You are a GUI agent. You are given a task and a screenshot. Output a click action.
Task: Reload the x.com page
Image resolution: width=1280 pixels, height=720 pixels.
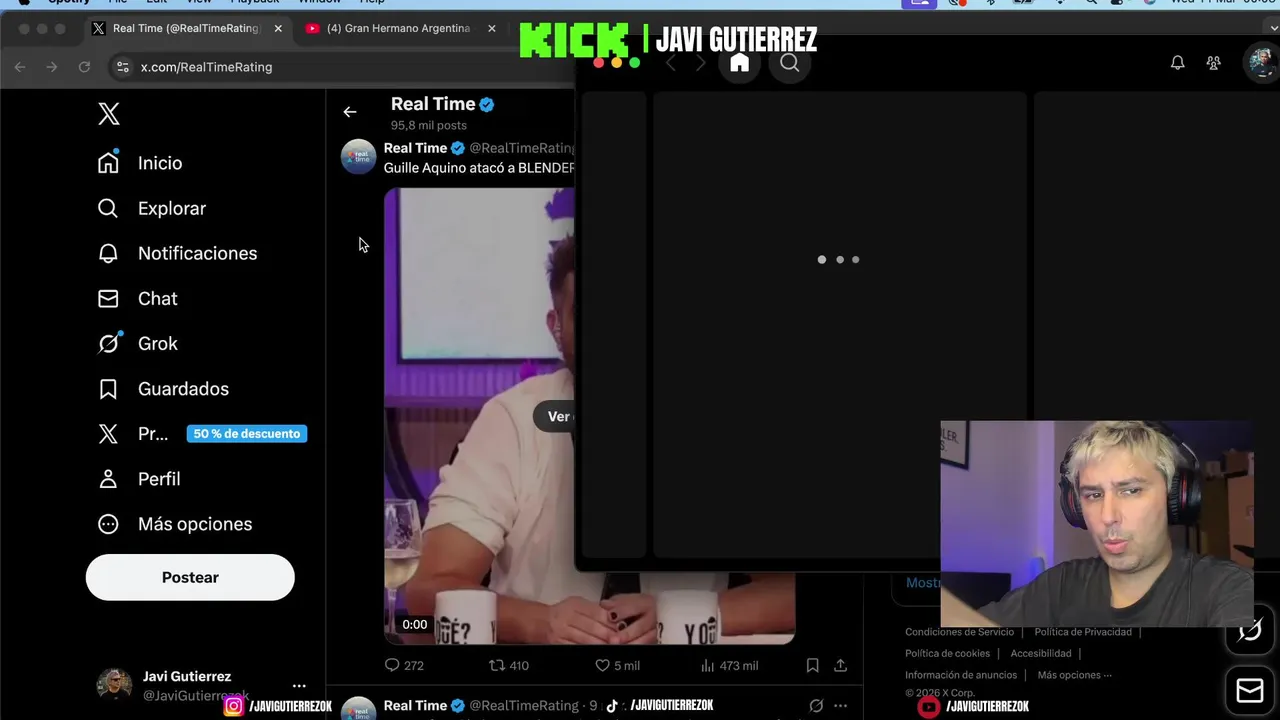pyautogui.click(x=85, y=67)
